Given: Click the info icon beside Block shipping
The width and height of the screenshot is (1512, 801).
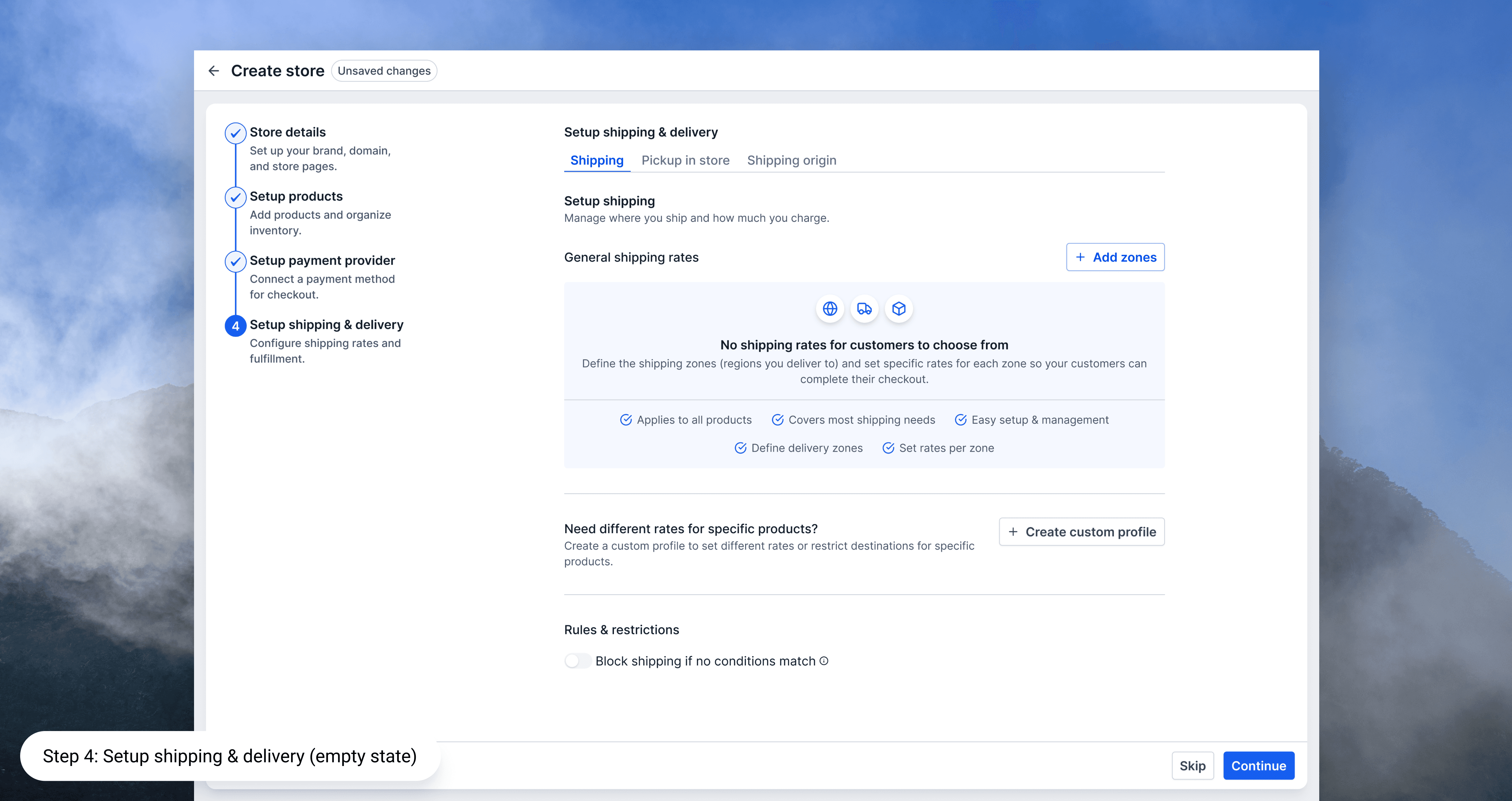Looking at the screenshot, I should pos(824,661).
